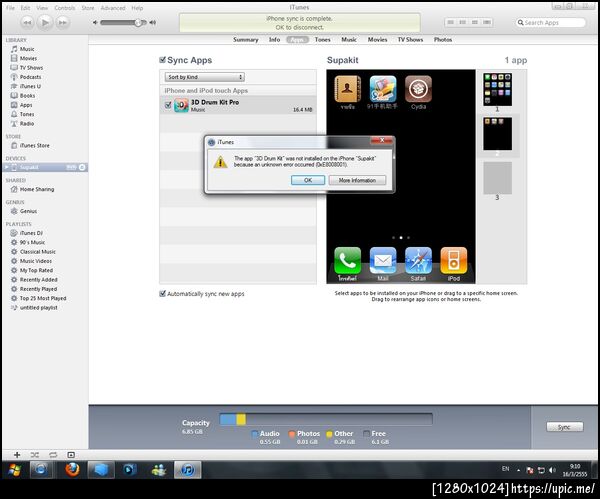The height and width of the screenshot is (499, 600).
Task: Open the Music Videos playlist
Action: coord(36,261)
